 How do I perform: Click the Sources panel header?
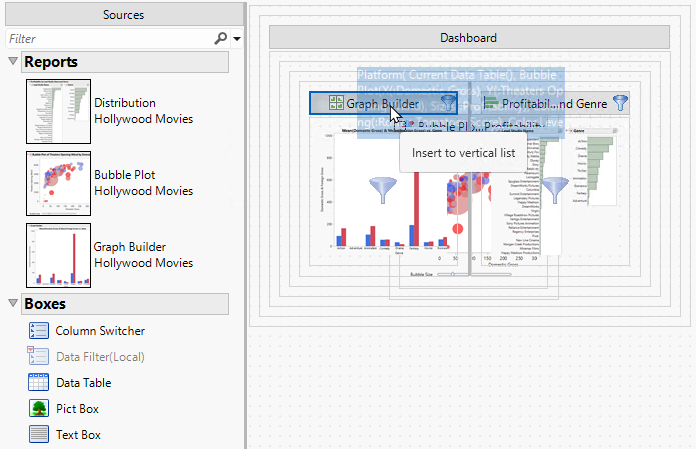pyautogui.click(x=124, y=15)
